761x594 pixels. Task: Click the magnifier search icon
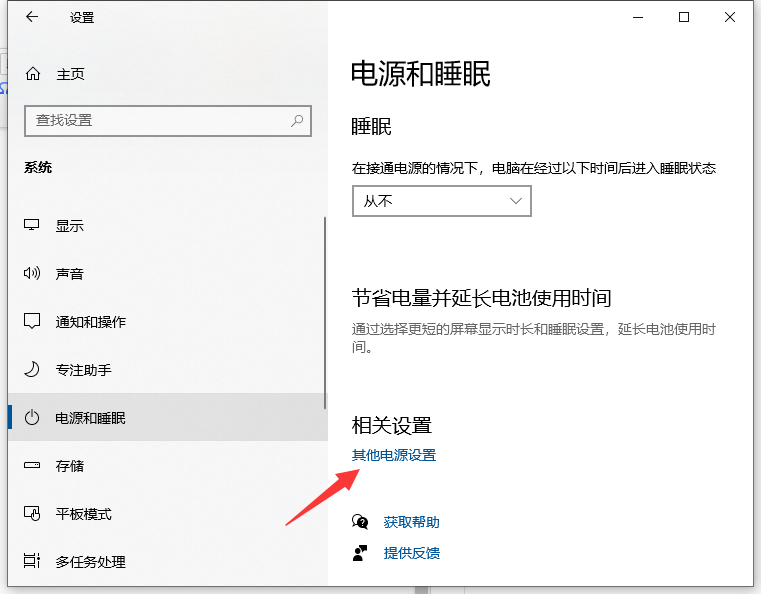297,120
